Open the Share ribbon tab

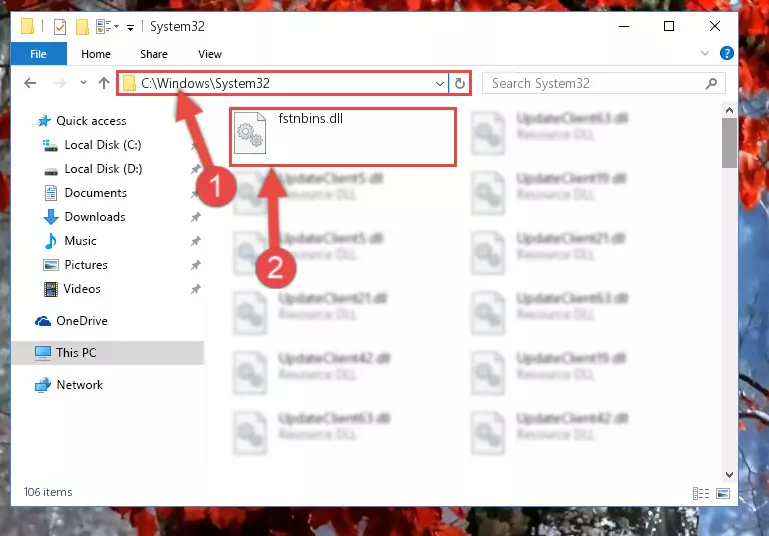pos(154,54)
